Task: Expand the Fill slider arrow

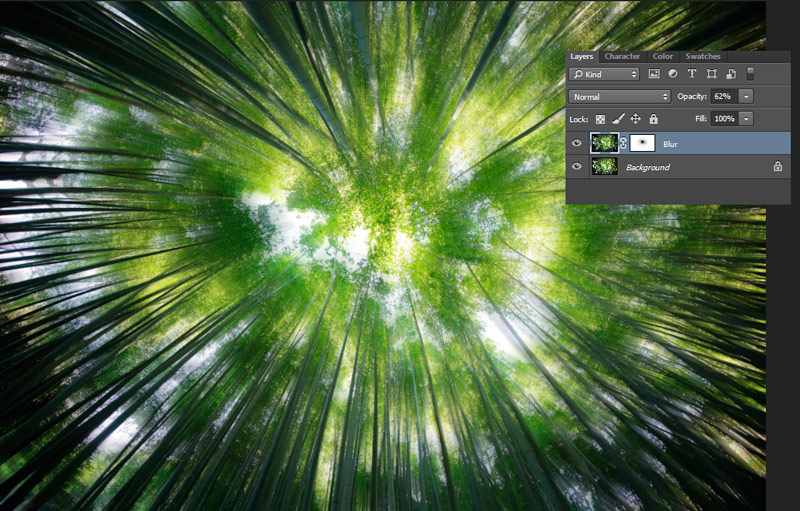Action: pyautogui.click(x=746, y=119)
